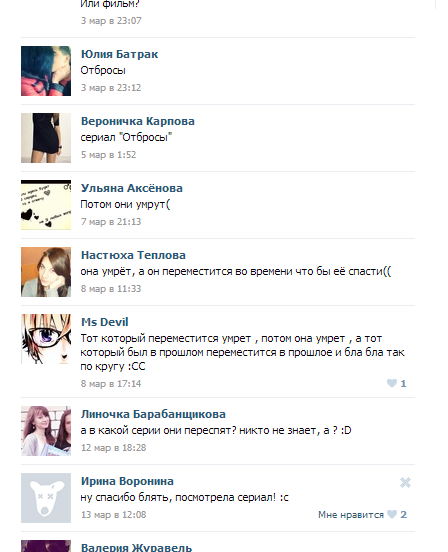Click Ирина Воронина's default dog avatar

[46, 498]
